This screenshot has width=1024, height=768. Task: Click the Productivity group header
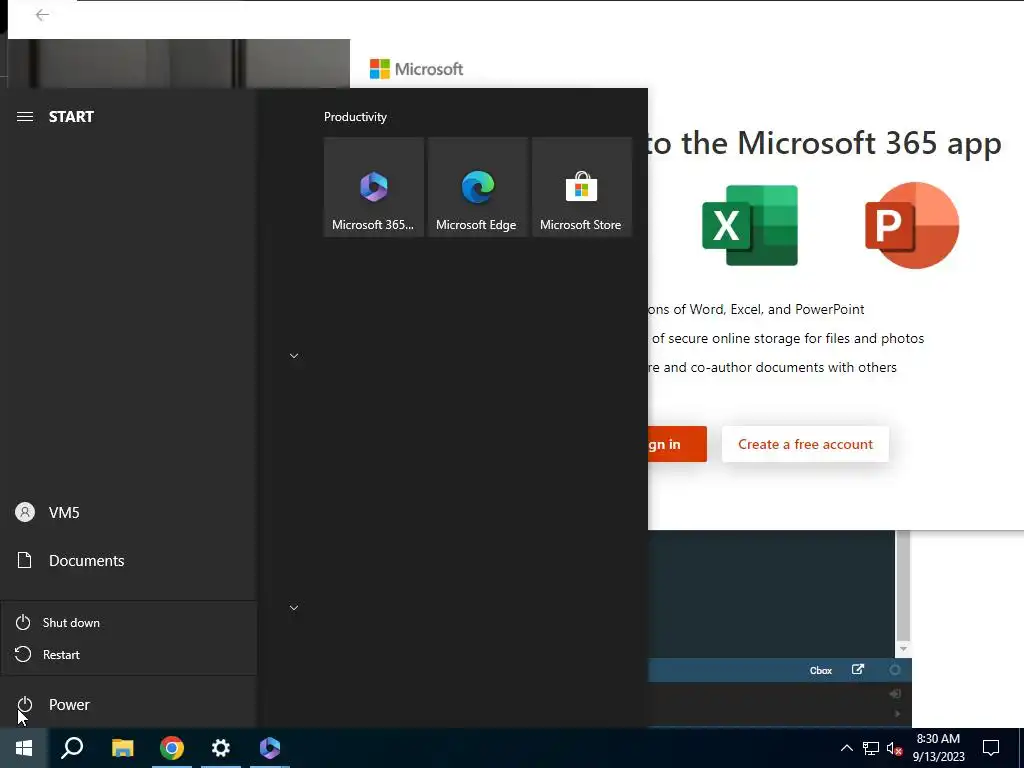[x=355, y=117]
